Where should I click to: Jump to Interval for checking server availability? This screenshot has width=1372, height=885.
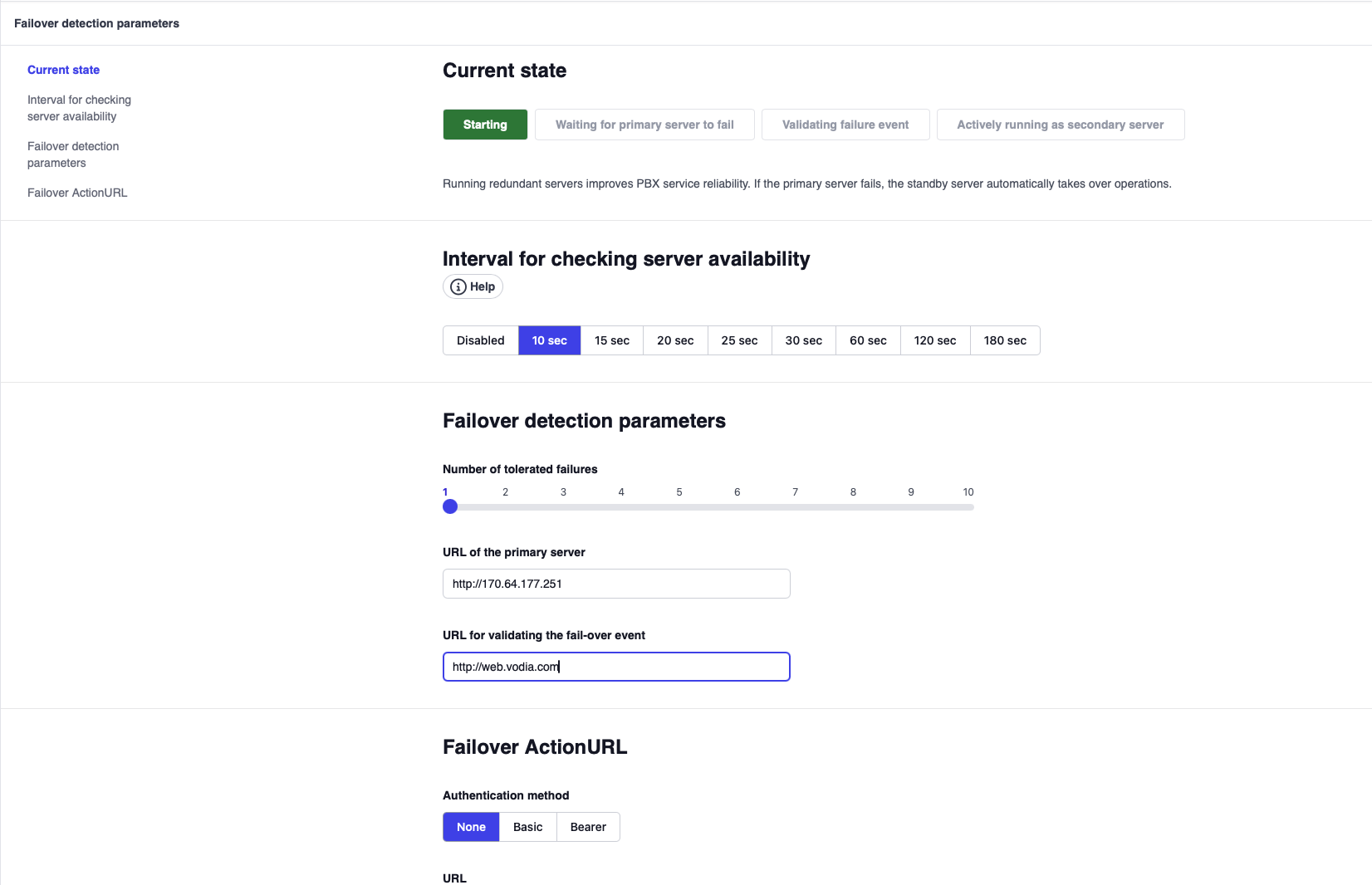tap(79, 108)
